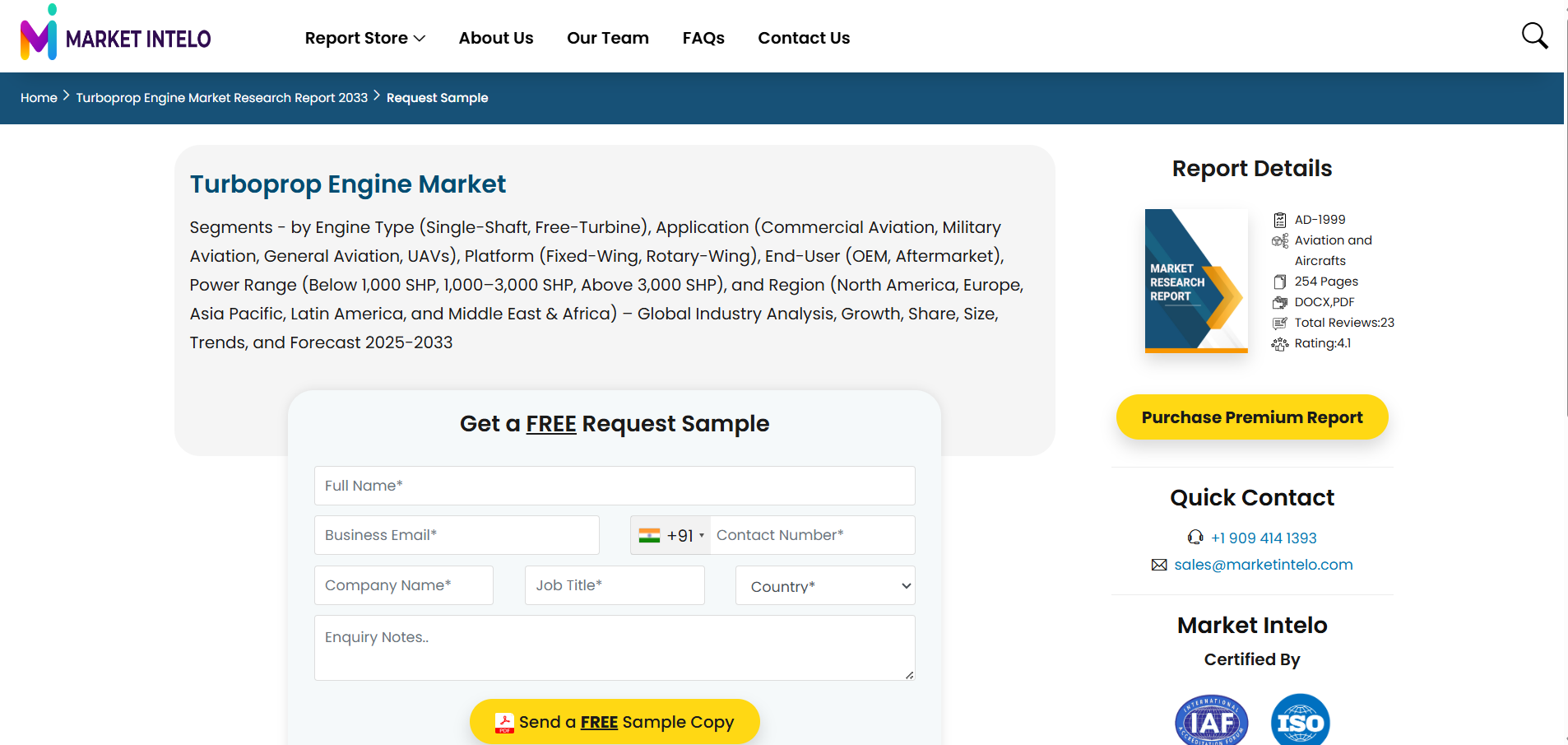Viewport: 1568px width, 745px height.
Task: Open the FAQs menu item
Action: coord(703,38)
